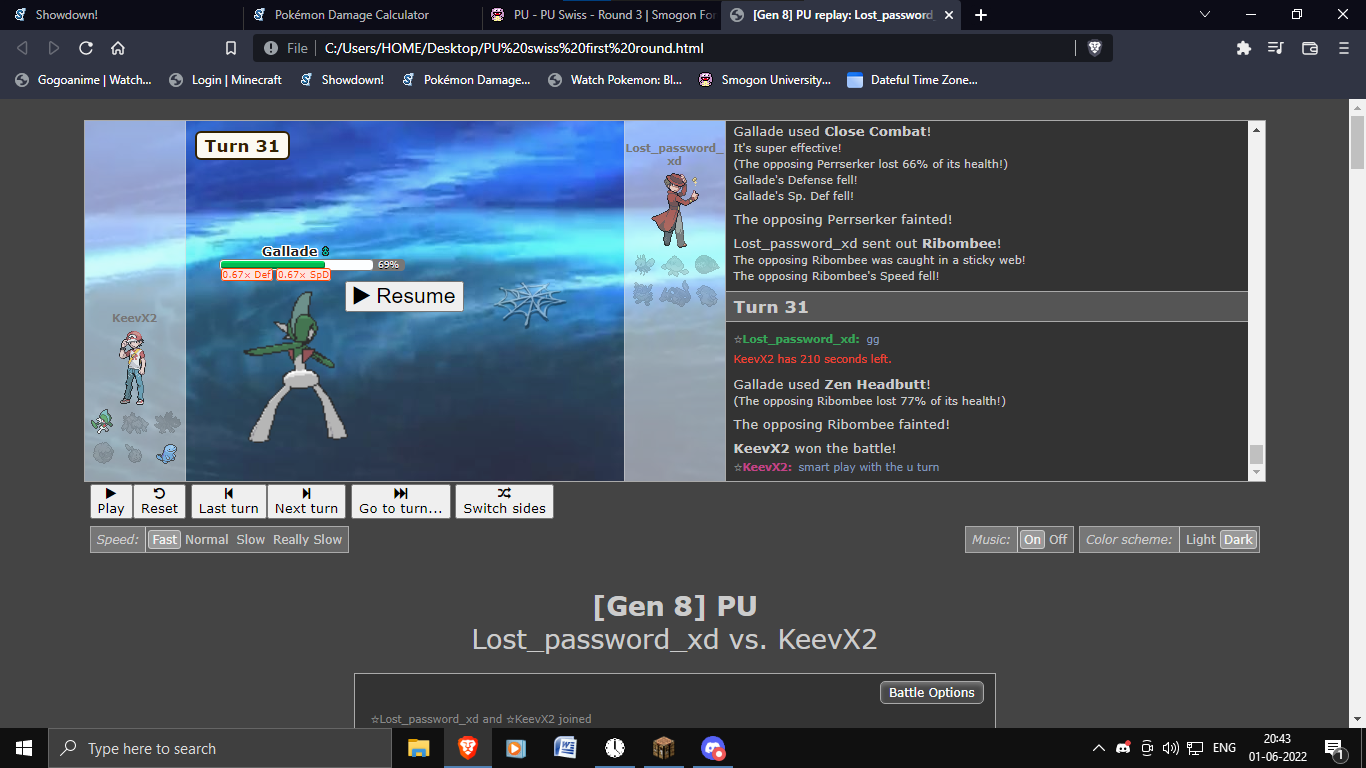1366x768 pixels.
Task: Click the Turn 31 indicator badge
Action: (242, 146)
